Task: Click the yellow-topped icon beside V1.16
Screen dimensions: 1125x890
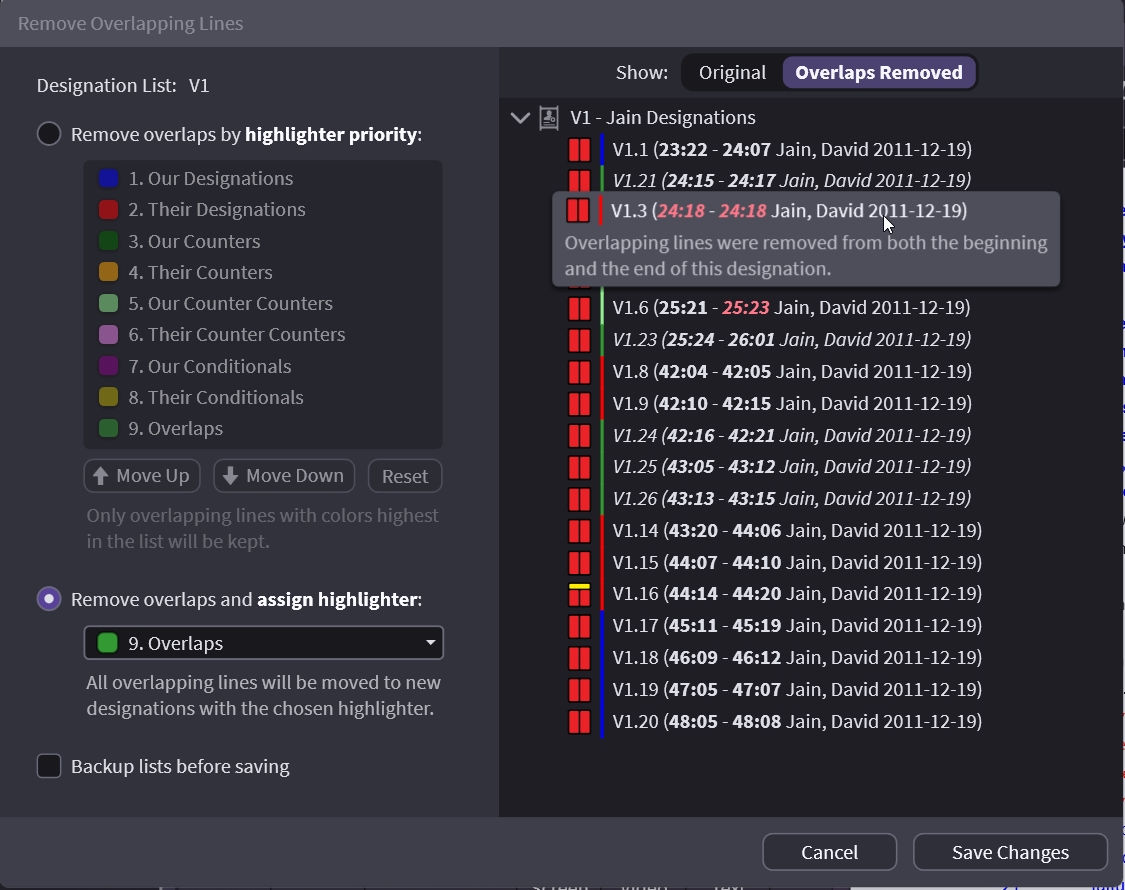Action: (578, 594)
